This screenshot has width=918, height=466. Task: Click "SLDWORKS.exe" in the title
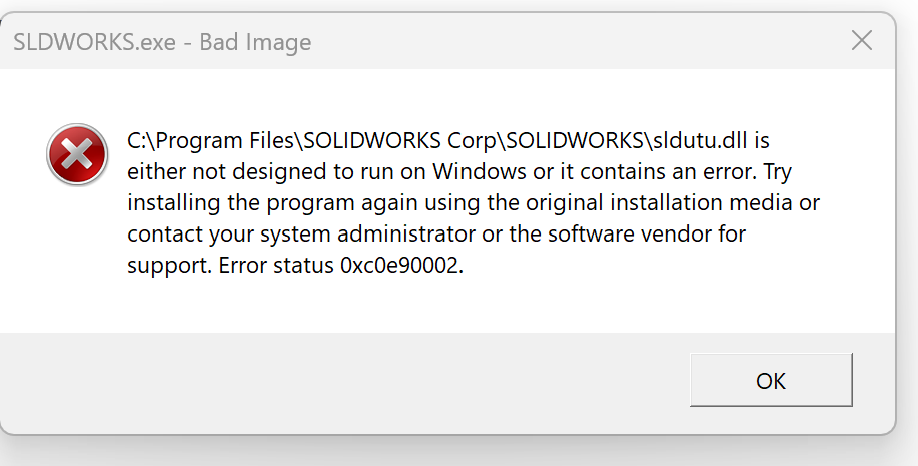(x=99, y=42)
